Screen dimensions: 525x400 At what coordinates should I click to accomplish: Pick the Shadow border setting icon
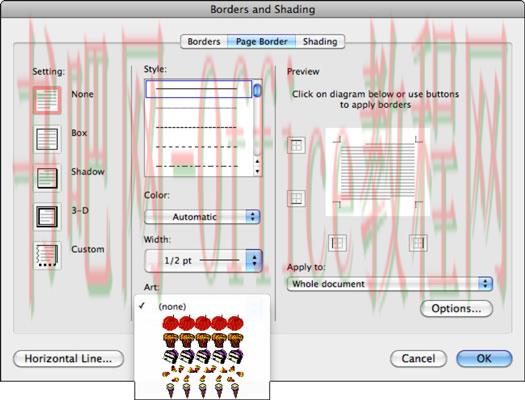tap(47, 178)
